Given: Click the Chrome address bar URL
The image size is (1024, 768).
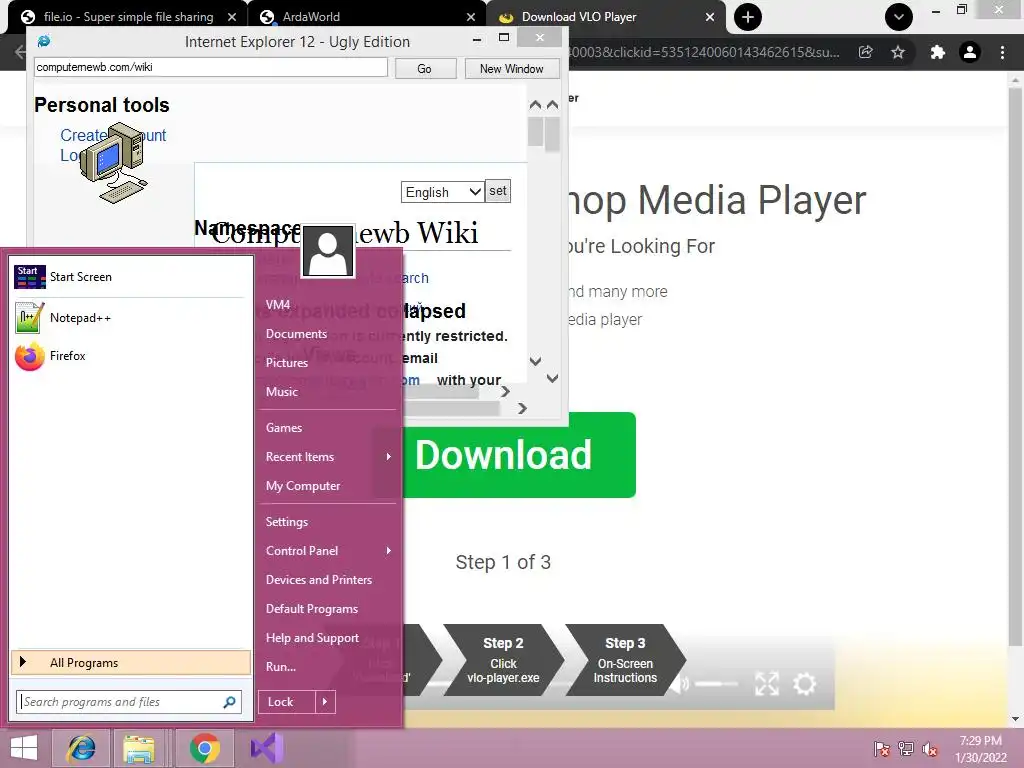Looking at the screenshot, I should [705, 52].
